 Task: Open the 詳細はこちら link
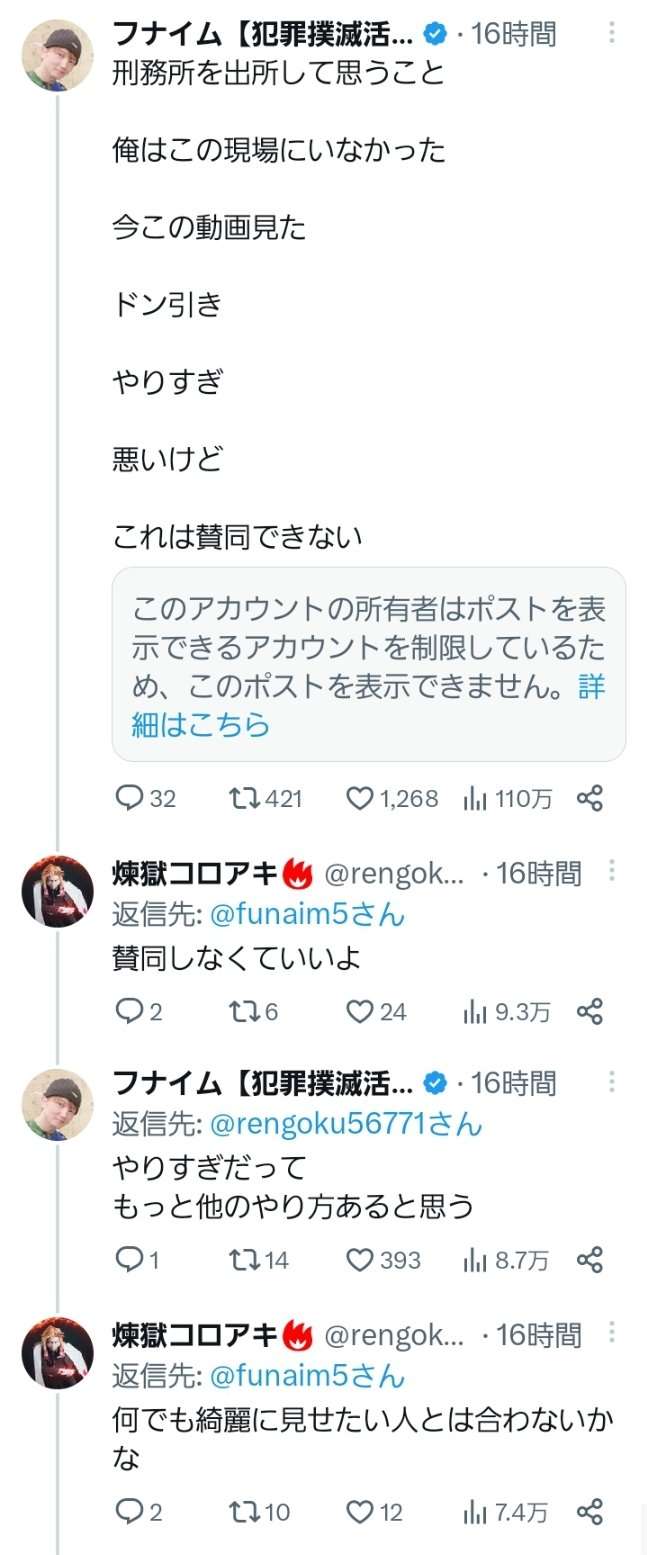coord(200,724)
